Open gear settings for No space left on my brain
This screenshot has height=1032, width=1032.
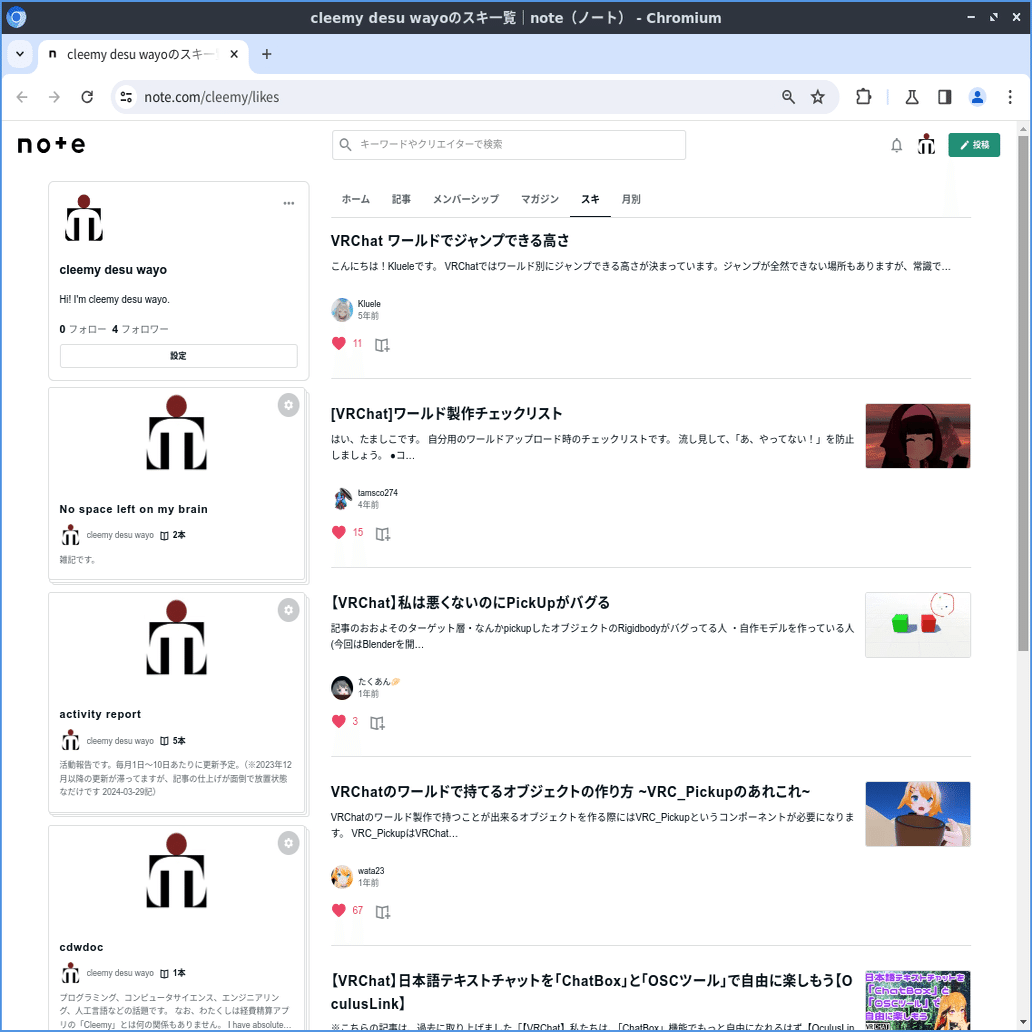288,405
